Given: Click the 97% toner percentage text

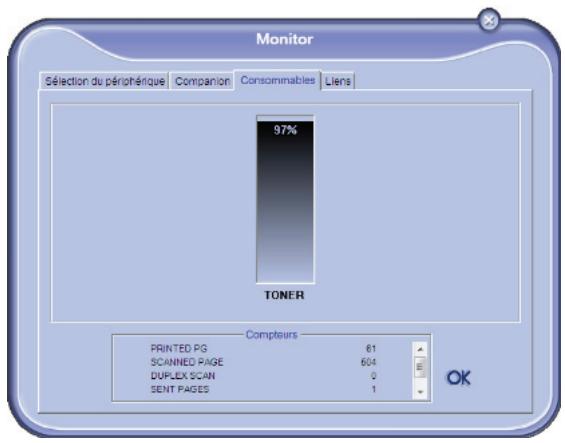Looking at the screenshot, I should (x=285, y=130).
